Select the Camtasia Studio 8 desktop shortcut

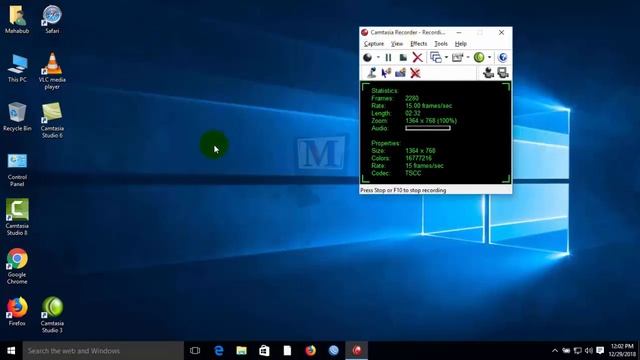17,217
